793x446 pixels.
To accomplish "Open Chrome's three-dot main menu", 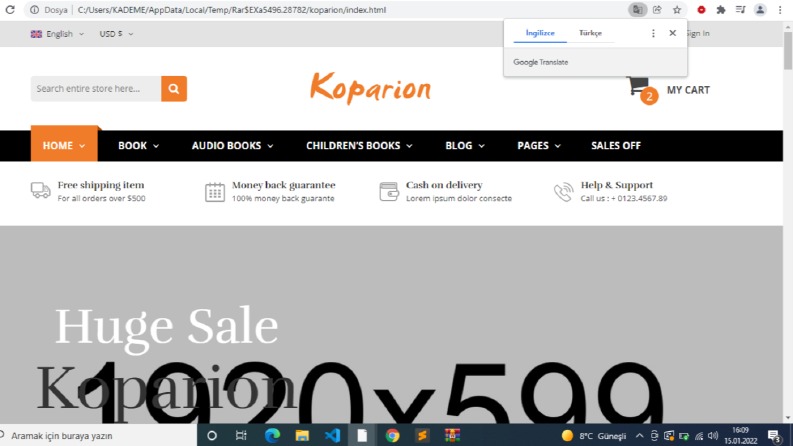I will [780, 10].
